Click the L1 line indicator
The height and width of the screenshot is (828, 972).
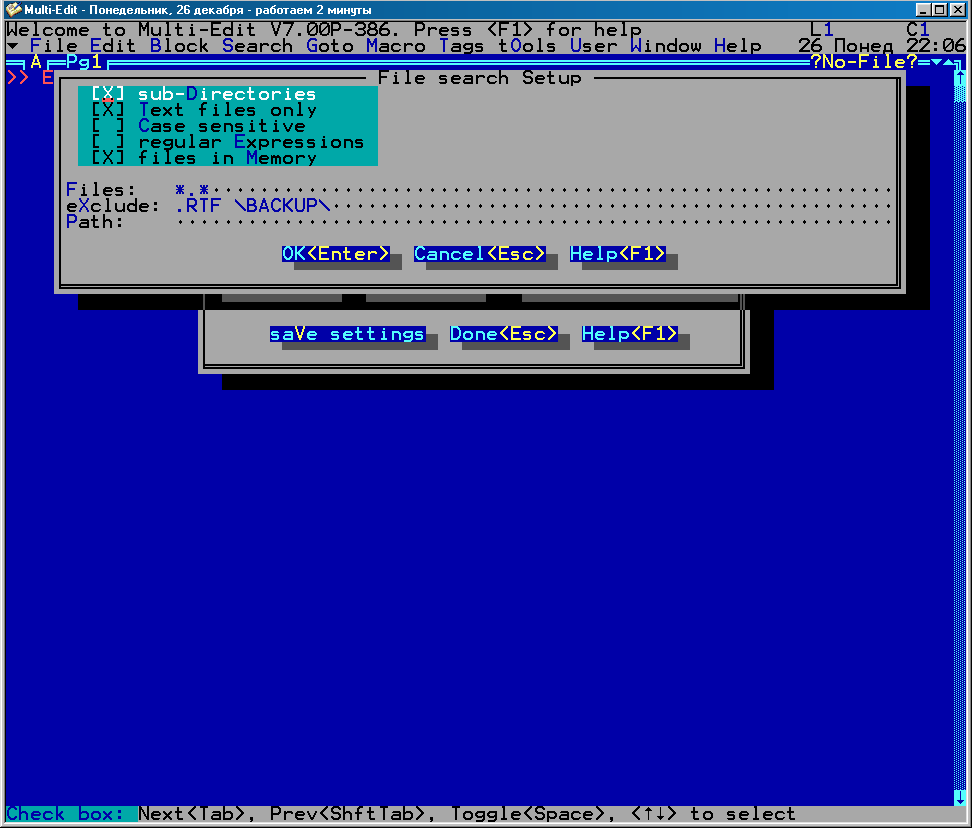click(821, 29)
